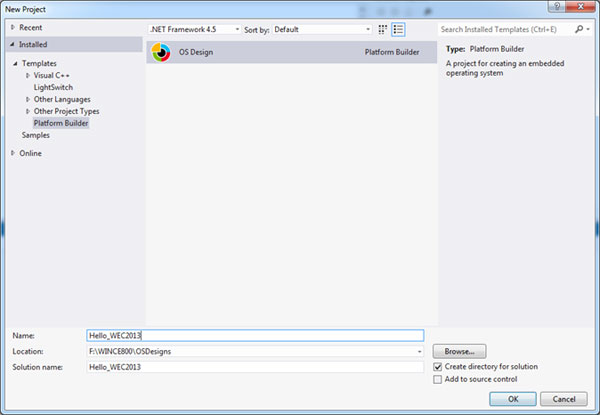This screenshot has height=415, width=600.
Task: Select Visual C++ category label
Action: click(52, 75)
